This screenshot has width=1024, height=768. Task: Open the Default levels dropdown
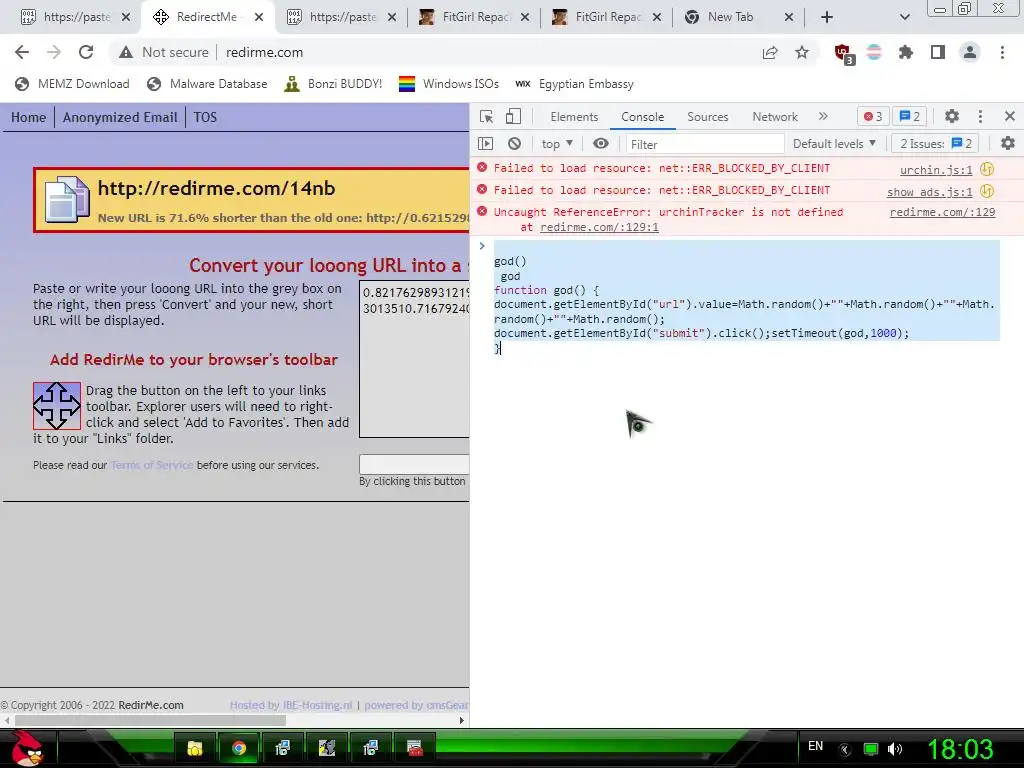pyautogui.click(x=834, y=144)
